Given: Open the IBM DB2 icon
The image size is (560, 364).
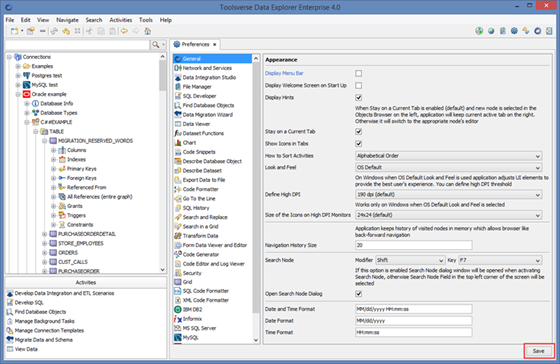Looking at the screenshot, I should (x=178, y=309).
